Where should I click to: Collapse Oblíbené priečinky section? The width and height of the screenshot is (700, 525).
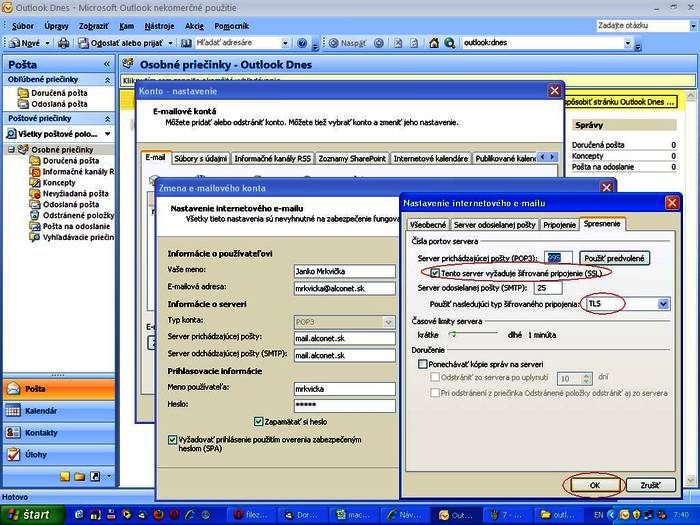click(108, 80)
